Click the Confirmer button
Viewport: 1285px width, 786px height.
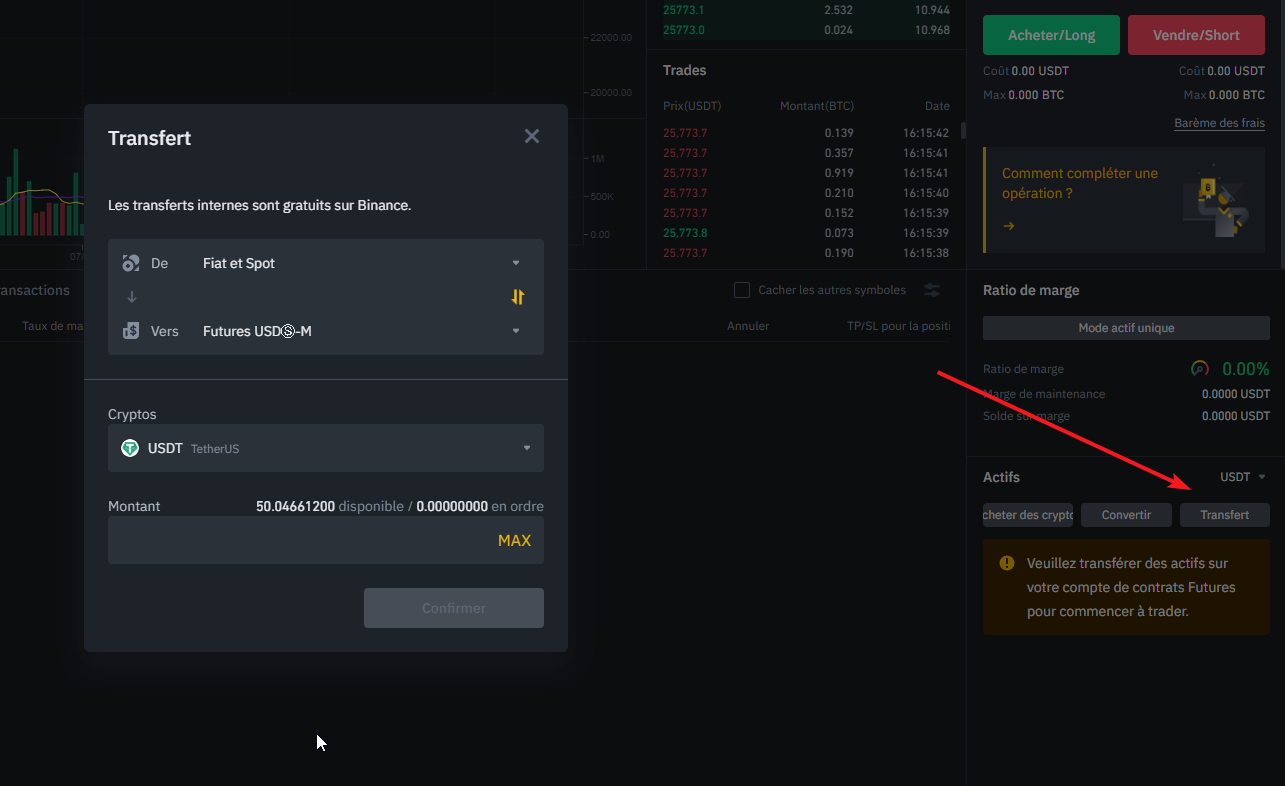454,608
